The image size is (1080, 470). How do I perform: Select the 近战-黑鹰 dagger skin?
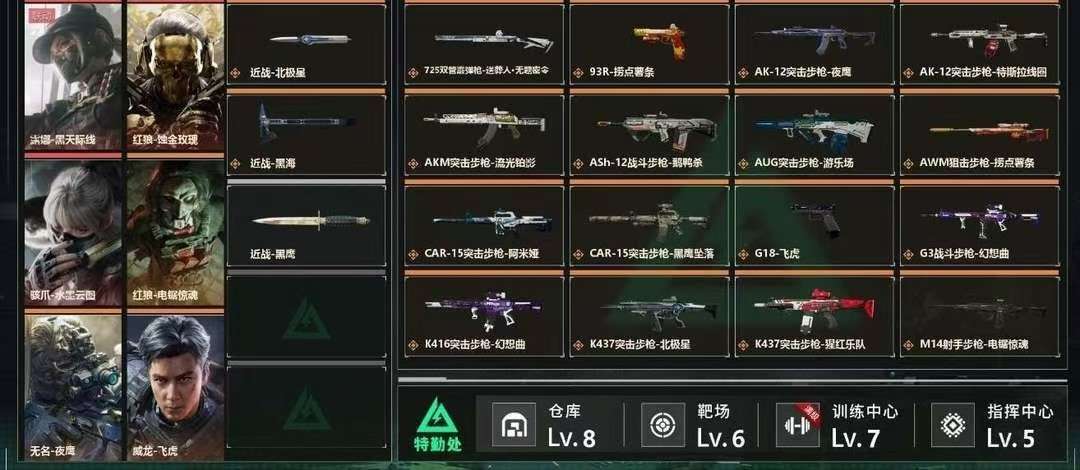coord(306,225)
